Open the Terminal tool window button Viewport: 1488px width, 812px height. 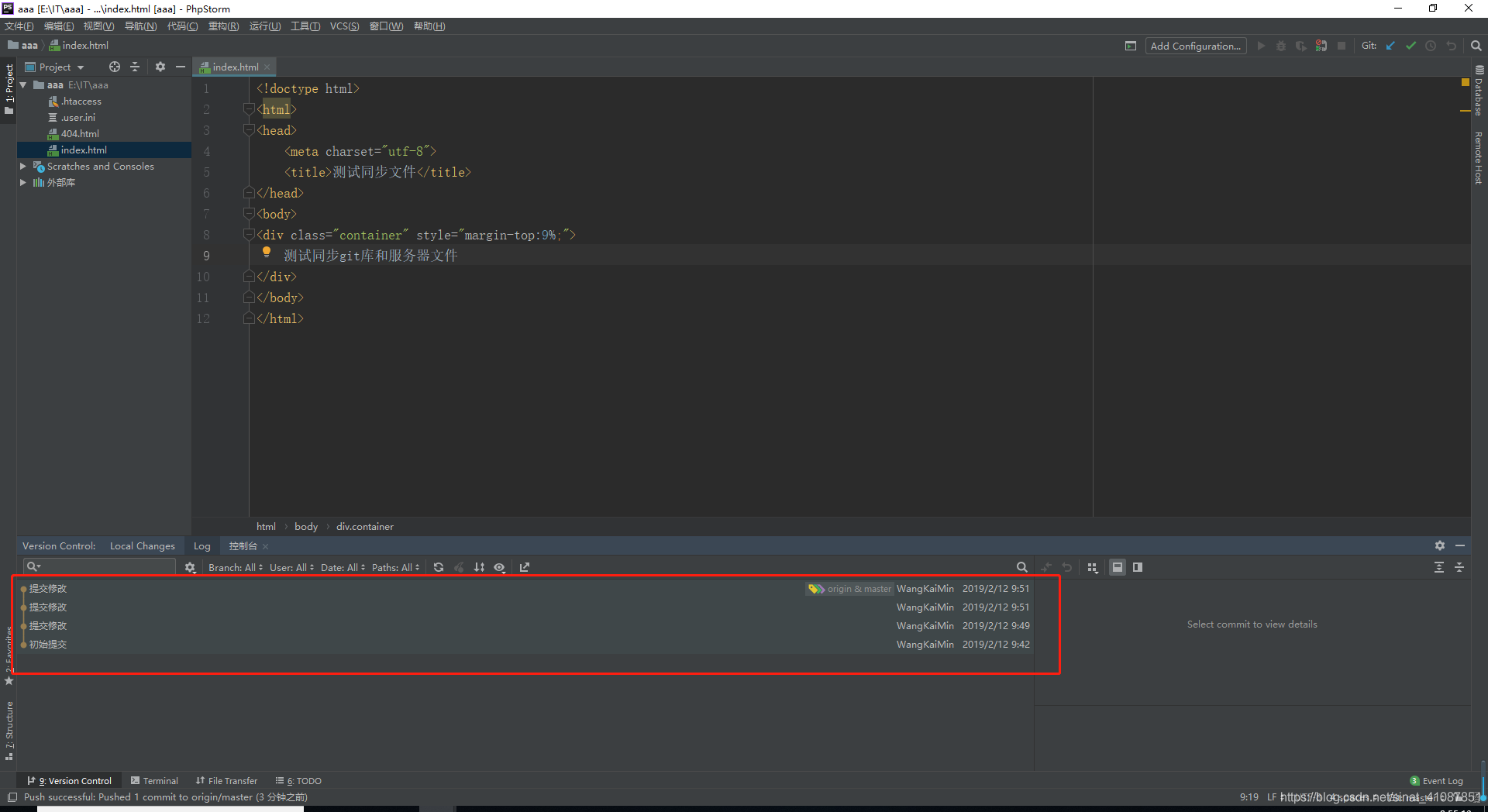(x=155, y=781)
